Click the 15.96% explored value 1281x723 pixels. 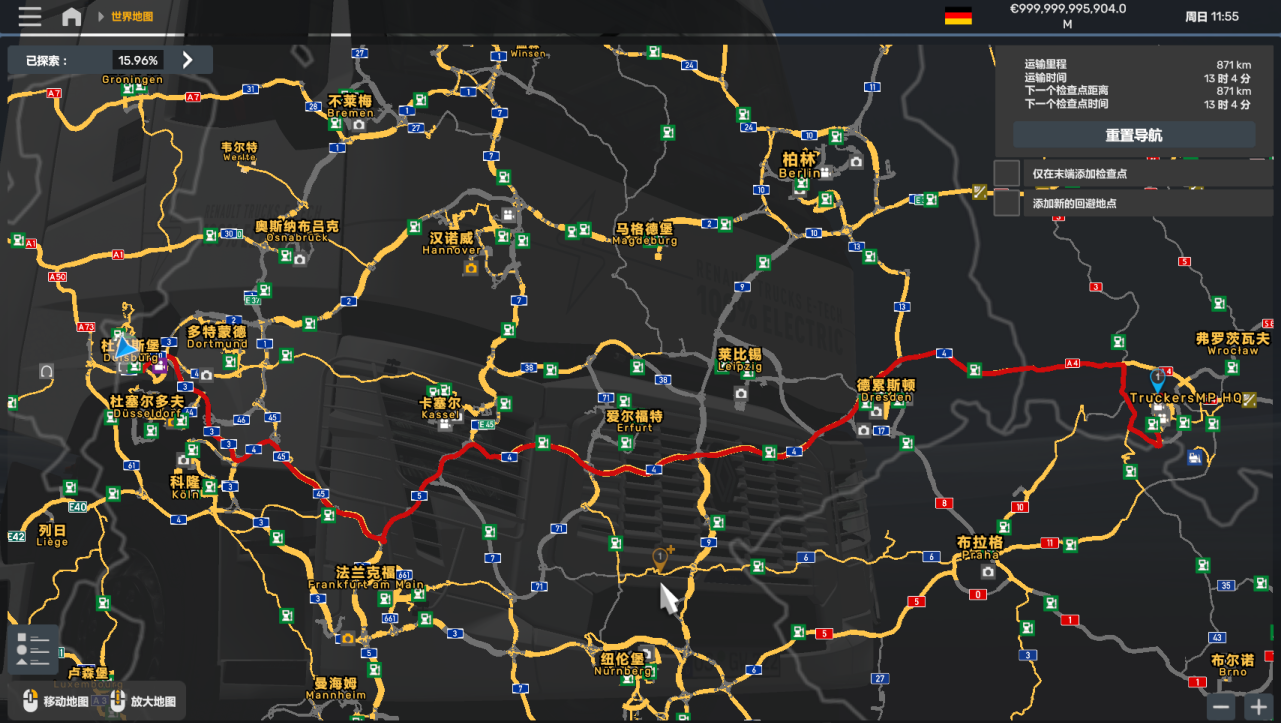pos(138,60)
